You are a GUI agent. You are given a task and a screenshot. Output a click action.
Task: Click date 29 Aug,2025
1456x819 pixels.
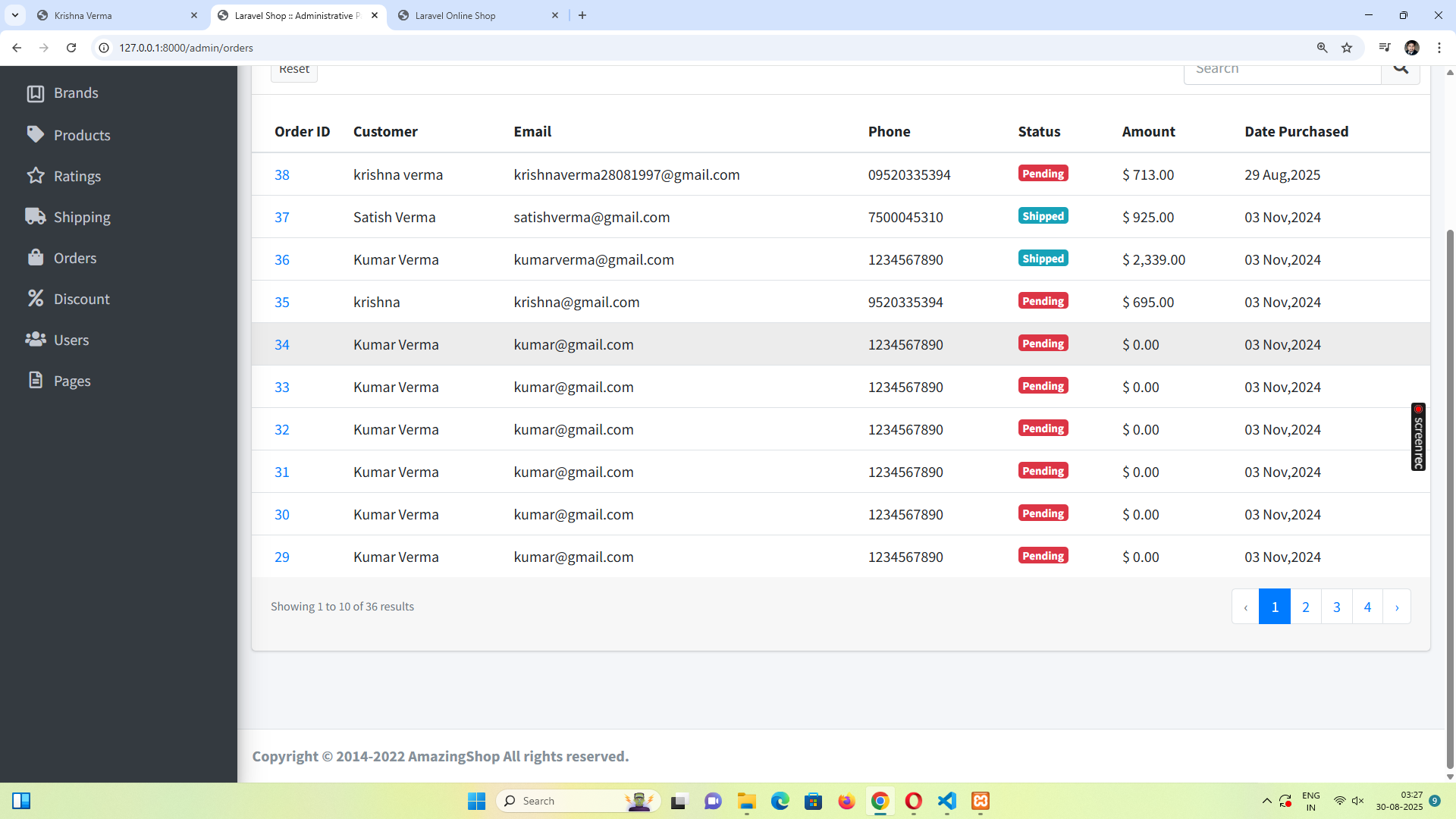[1282, 174]
